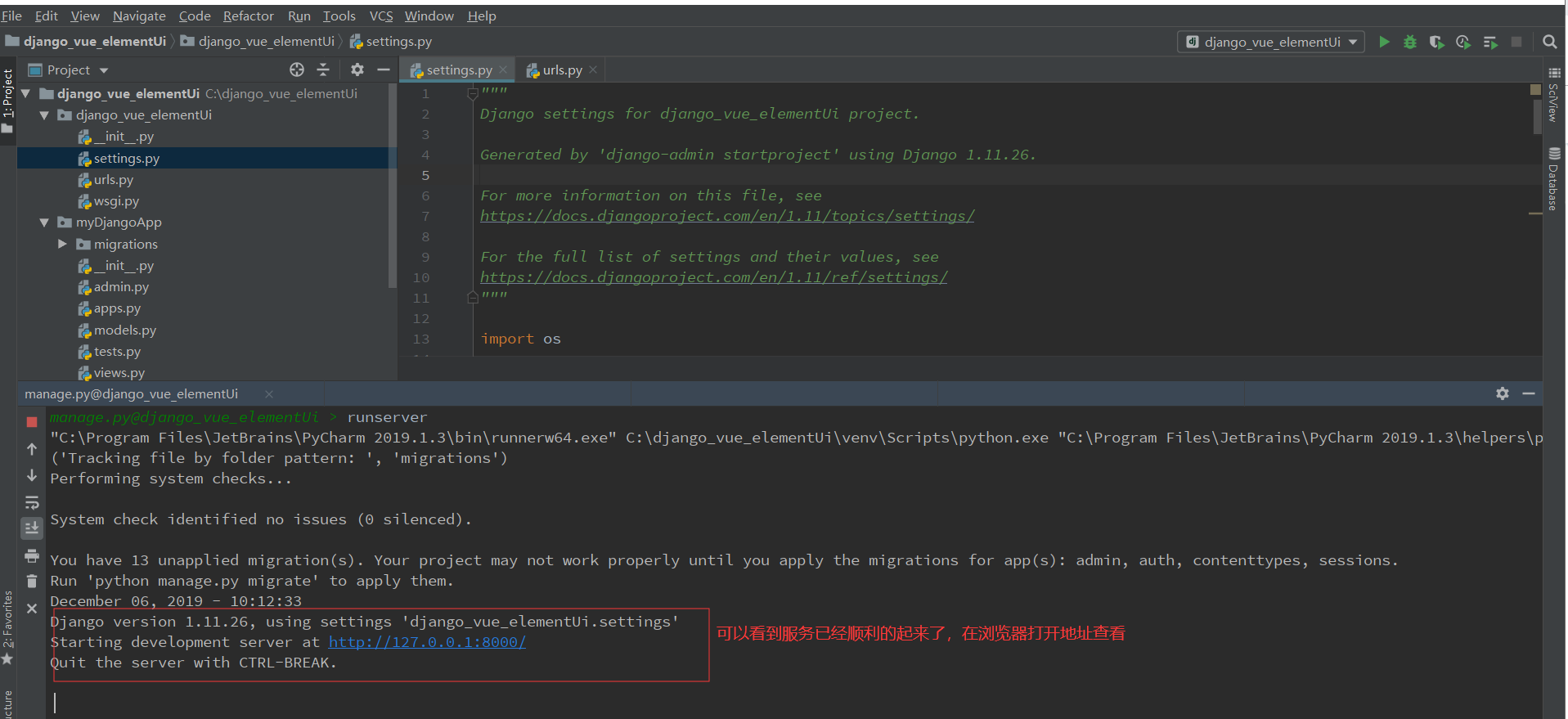Open the ref/settings documentation link
The image size is (1568, 719).
[713, 277]
